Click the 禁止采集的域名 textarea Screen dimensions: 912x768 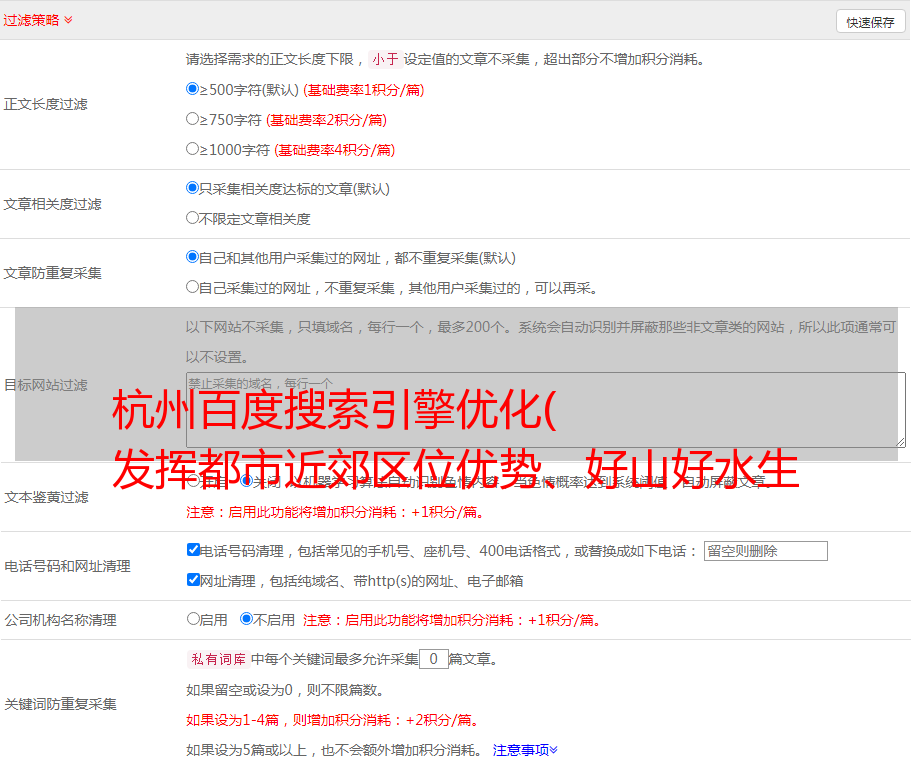point(546,410)
